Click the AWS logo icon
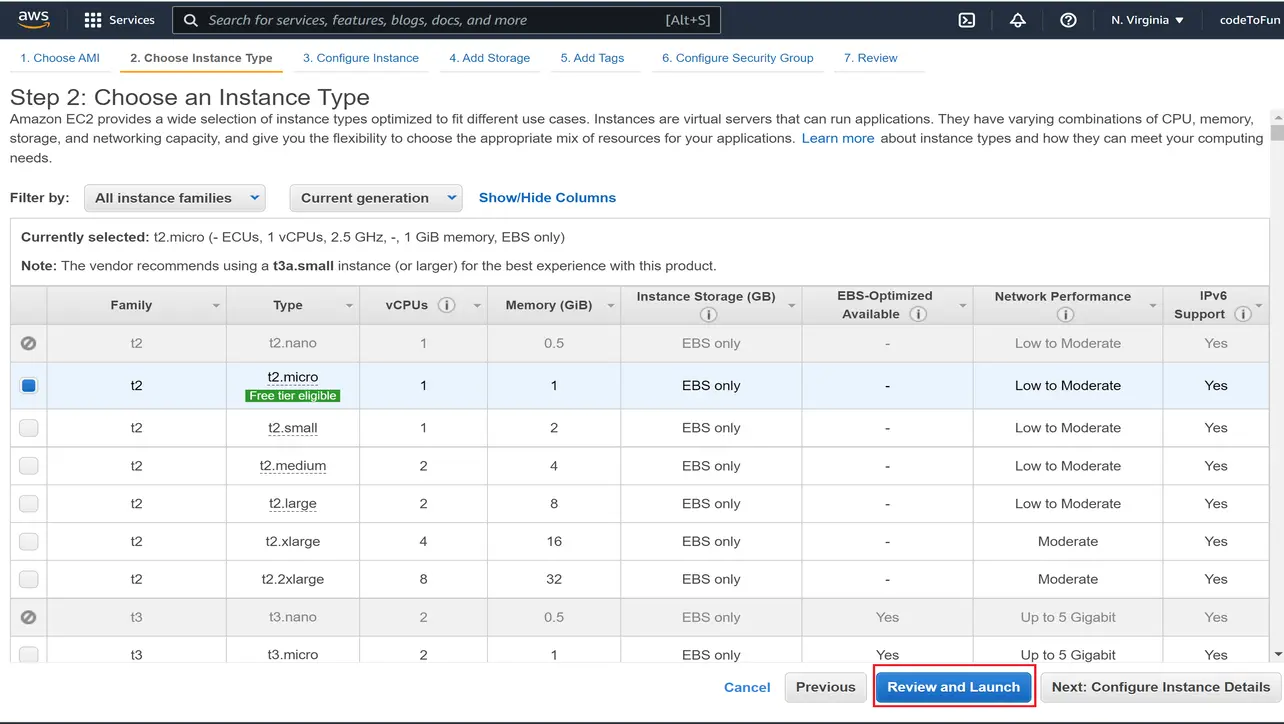1284x724 pixels. [x=34, y=20]
